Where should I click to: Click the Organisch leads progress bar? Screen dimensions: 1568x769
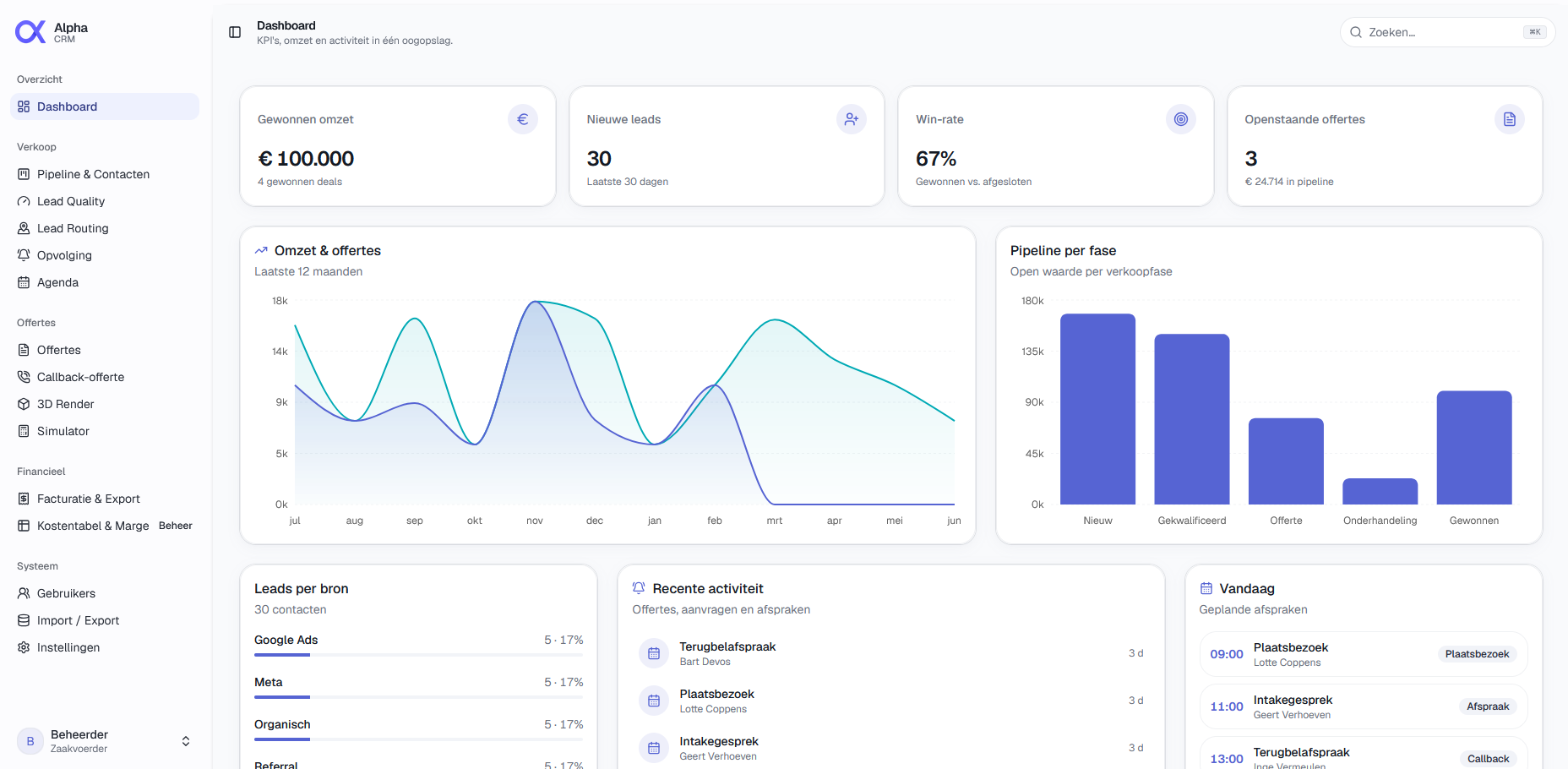click(x=419, y=739)
